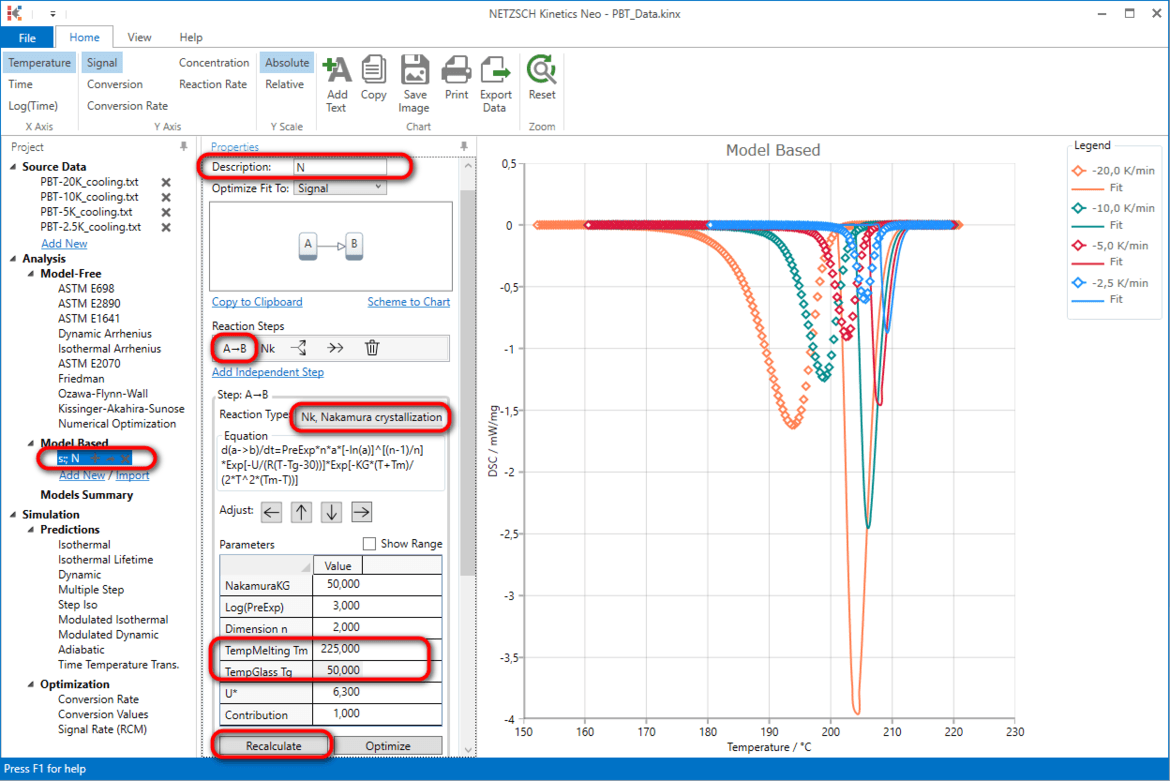
Task: Select Conversion Rate for Y Axis
Action: (127, 106)
